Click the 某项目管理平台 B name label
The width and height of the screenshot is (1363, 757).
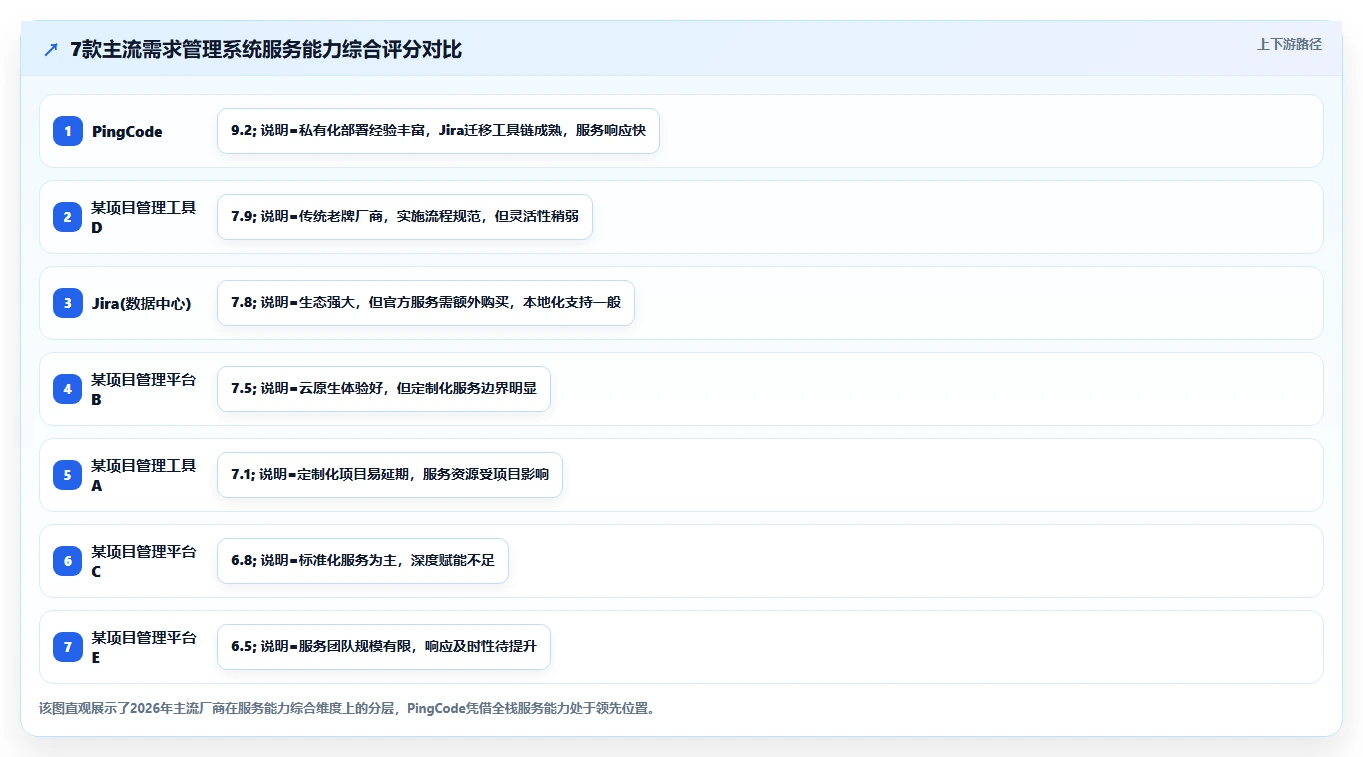tap(144, 389)
